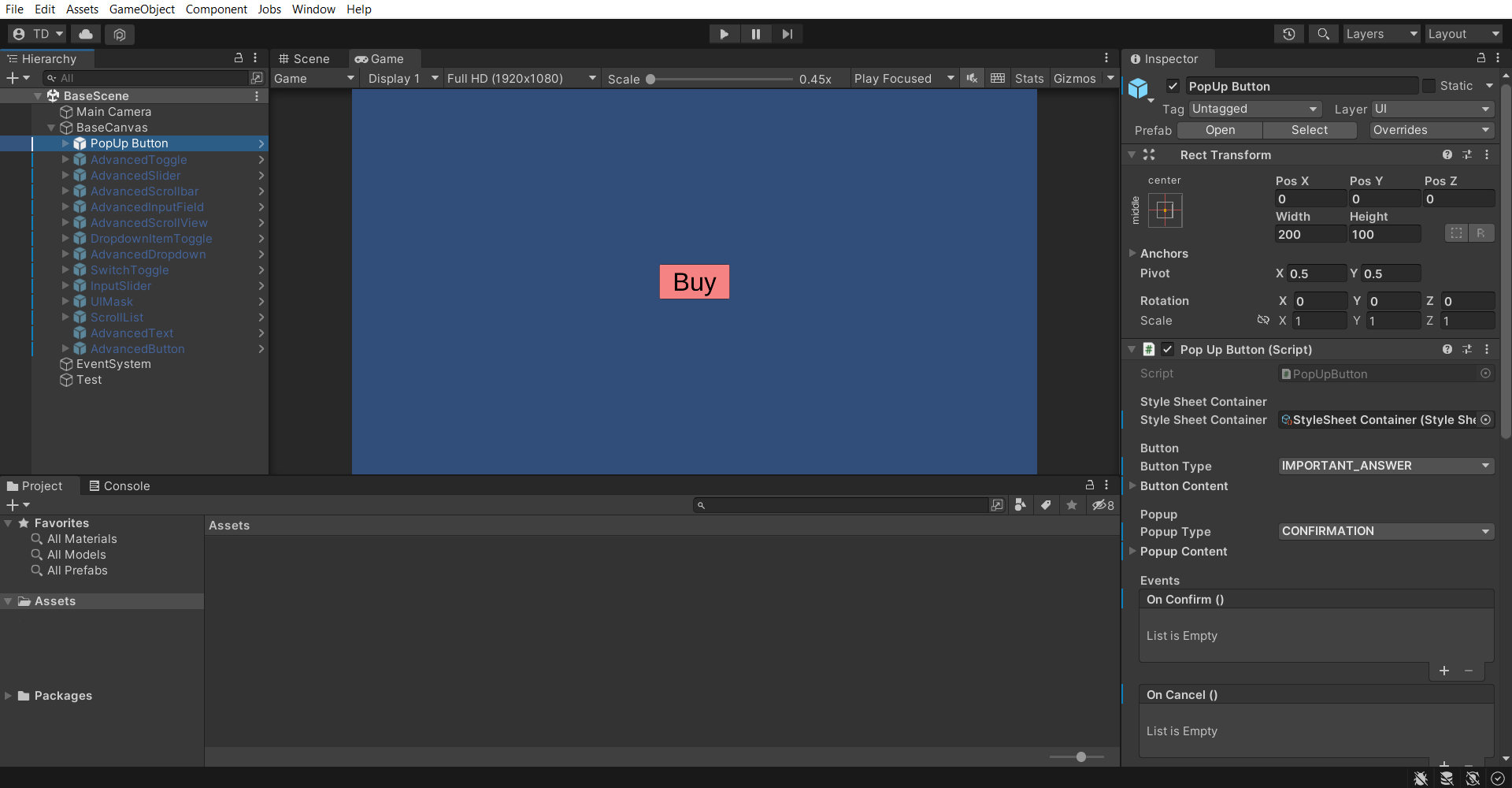Toggle Rect Transform raw edit mode R

point(1481,233)
